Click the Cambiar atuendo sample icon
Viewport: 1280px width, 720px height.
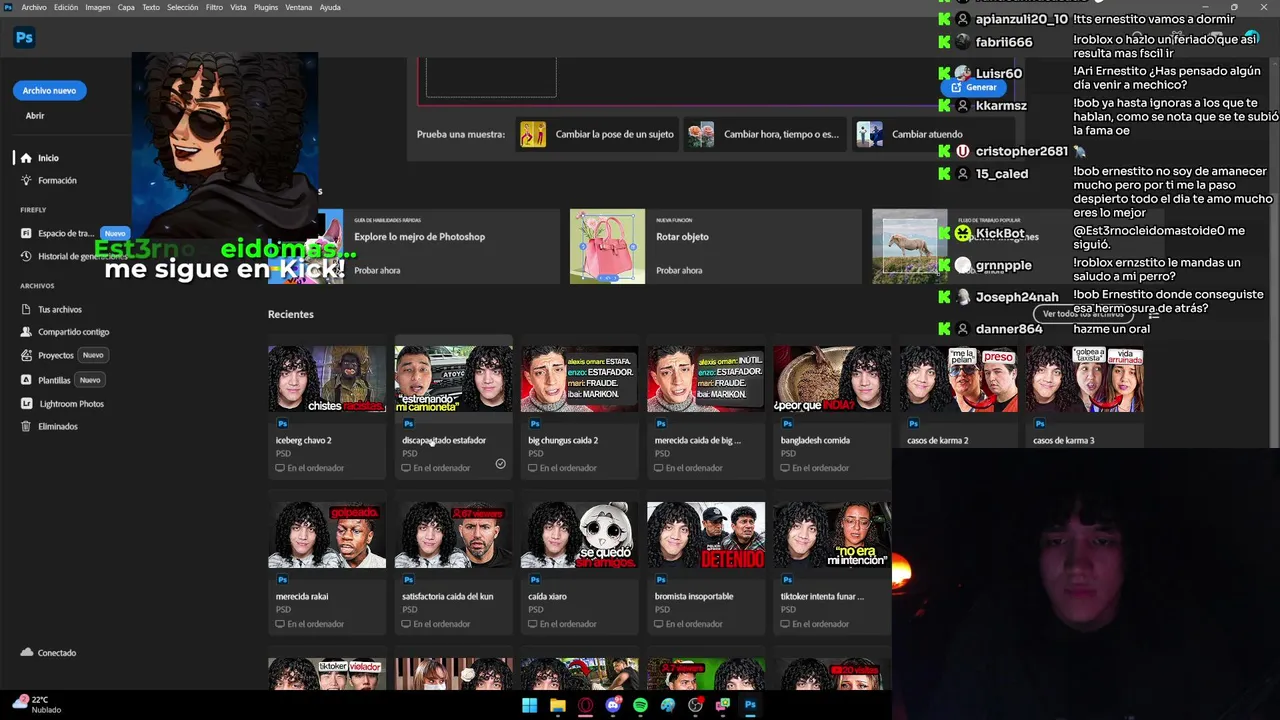[870, 134]
